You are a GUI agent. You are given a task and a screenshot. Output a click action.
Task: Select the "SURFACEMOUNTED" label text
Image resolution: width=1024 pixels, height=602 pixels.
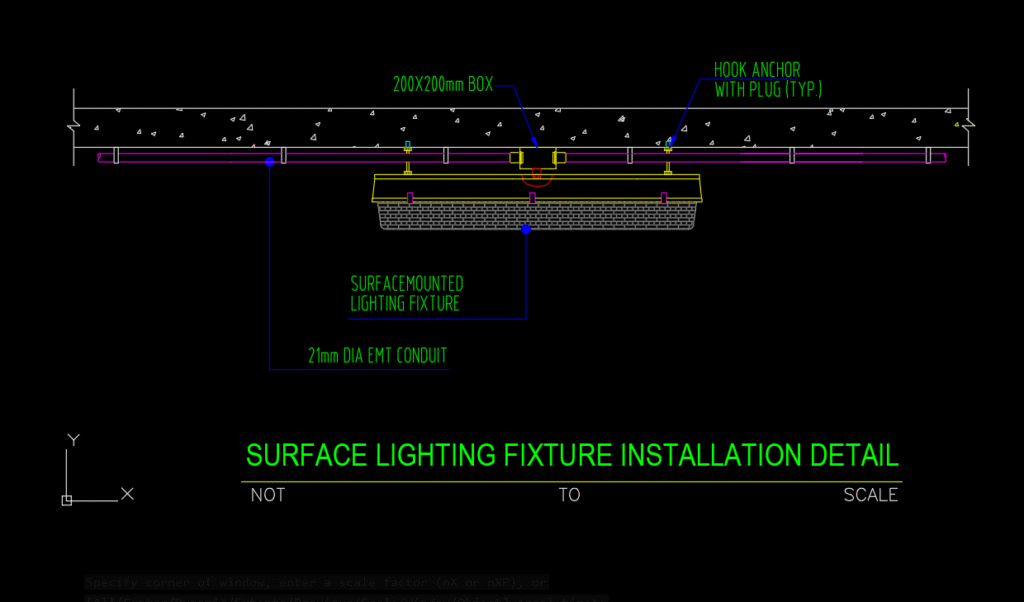click(x=407, y=284)
